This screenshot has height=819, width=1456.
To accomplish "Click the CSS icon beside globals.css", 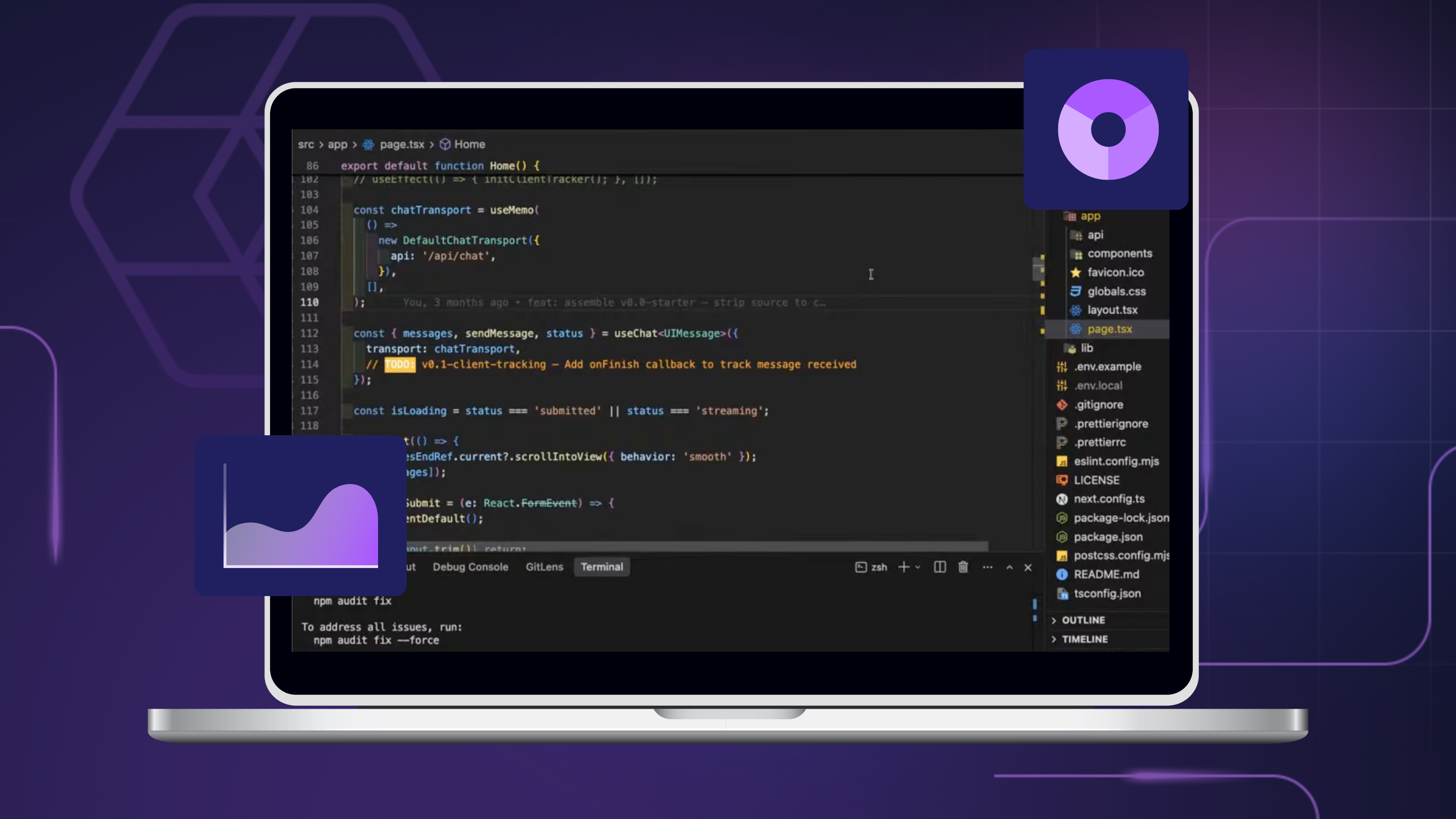I will click(1075, 291).
